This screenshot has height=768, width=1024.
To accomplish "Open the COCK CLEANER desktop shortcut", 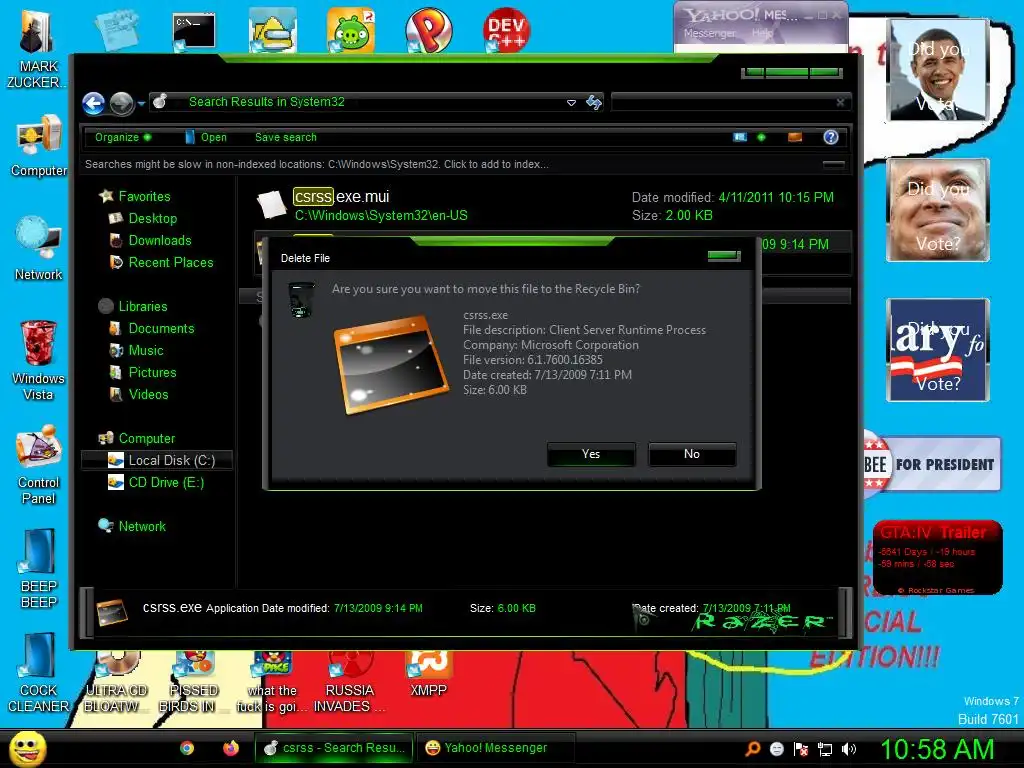I will point(38,673).
